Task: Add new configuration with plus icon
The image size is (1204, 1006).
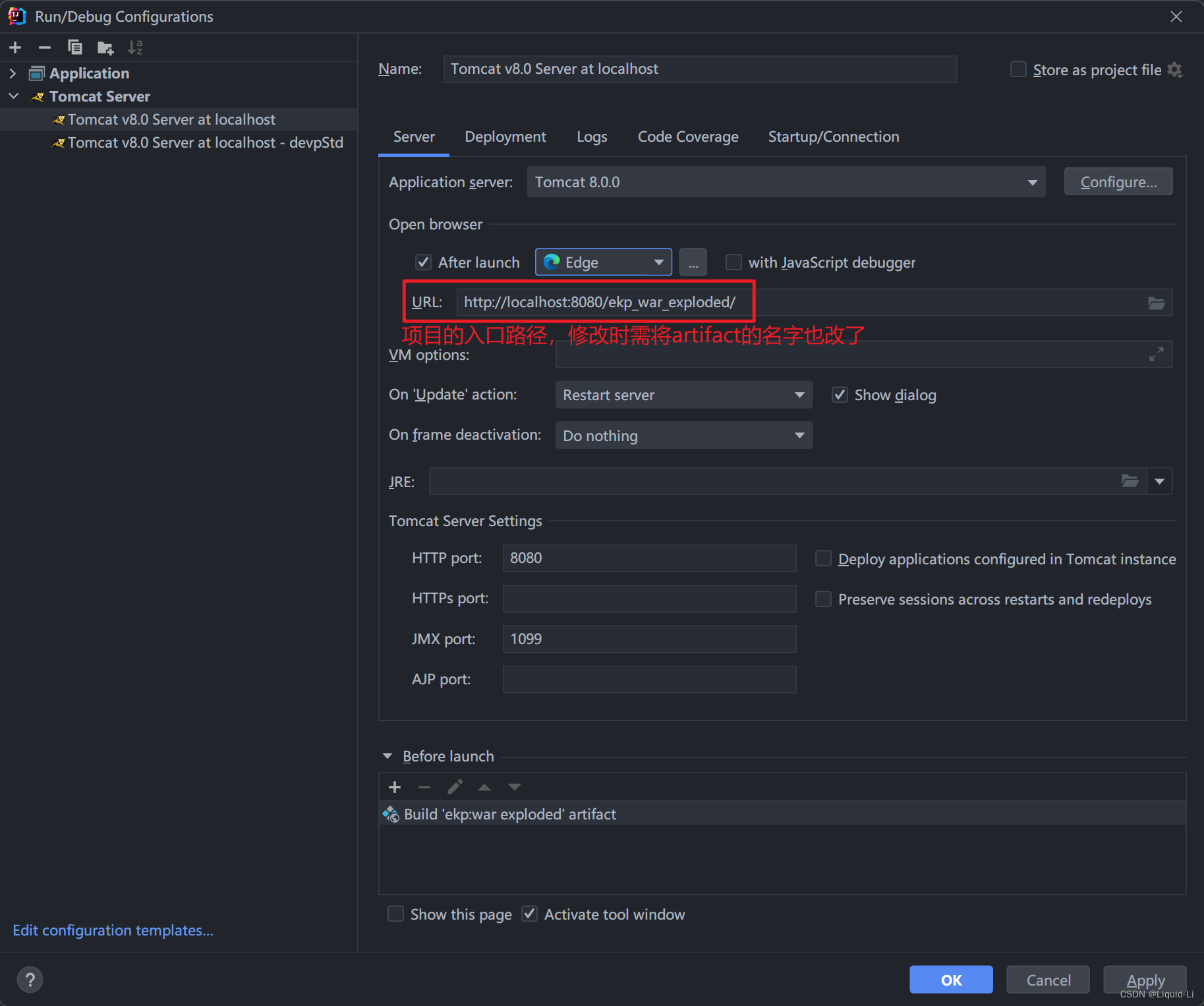Action: pyautogui.click(x=15, y=47)
